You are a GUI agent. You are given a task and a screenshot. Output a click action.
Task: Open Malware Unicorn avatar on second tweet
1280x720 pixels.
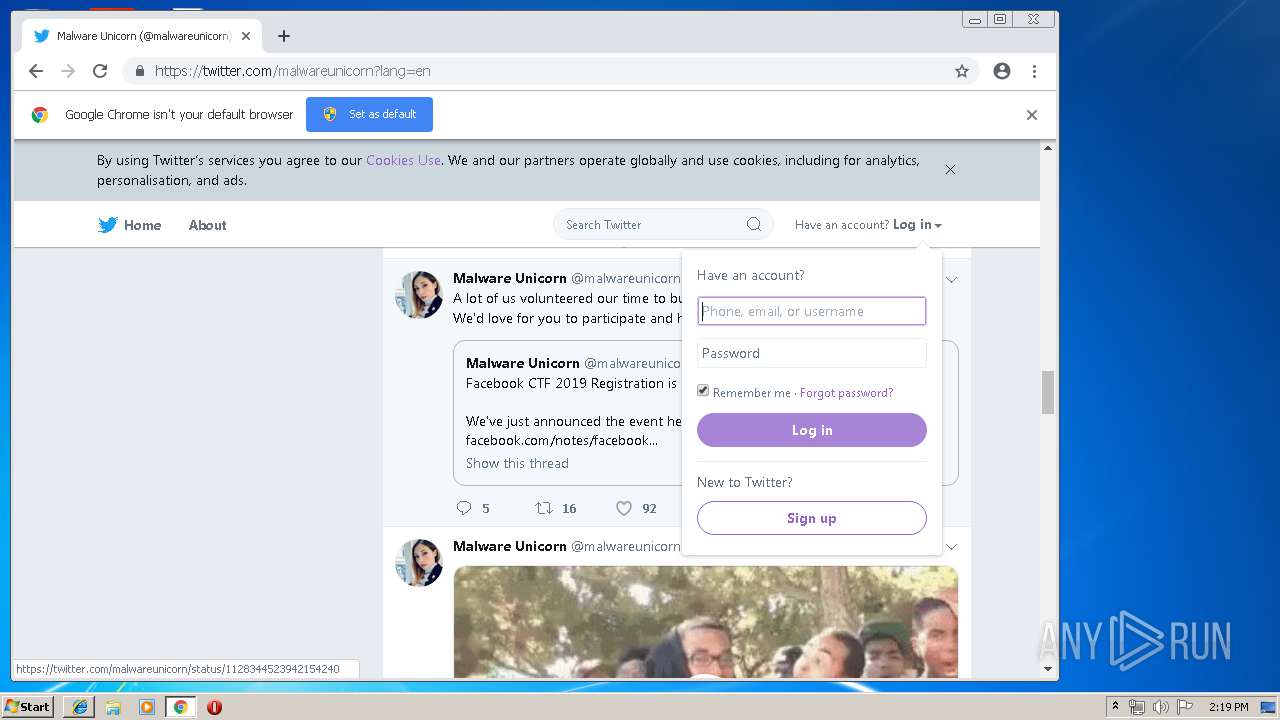point(419,562)
